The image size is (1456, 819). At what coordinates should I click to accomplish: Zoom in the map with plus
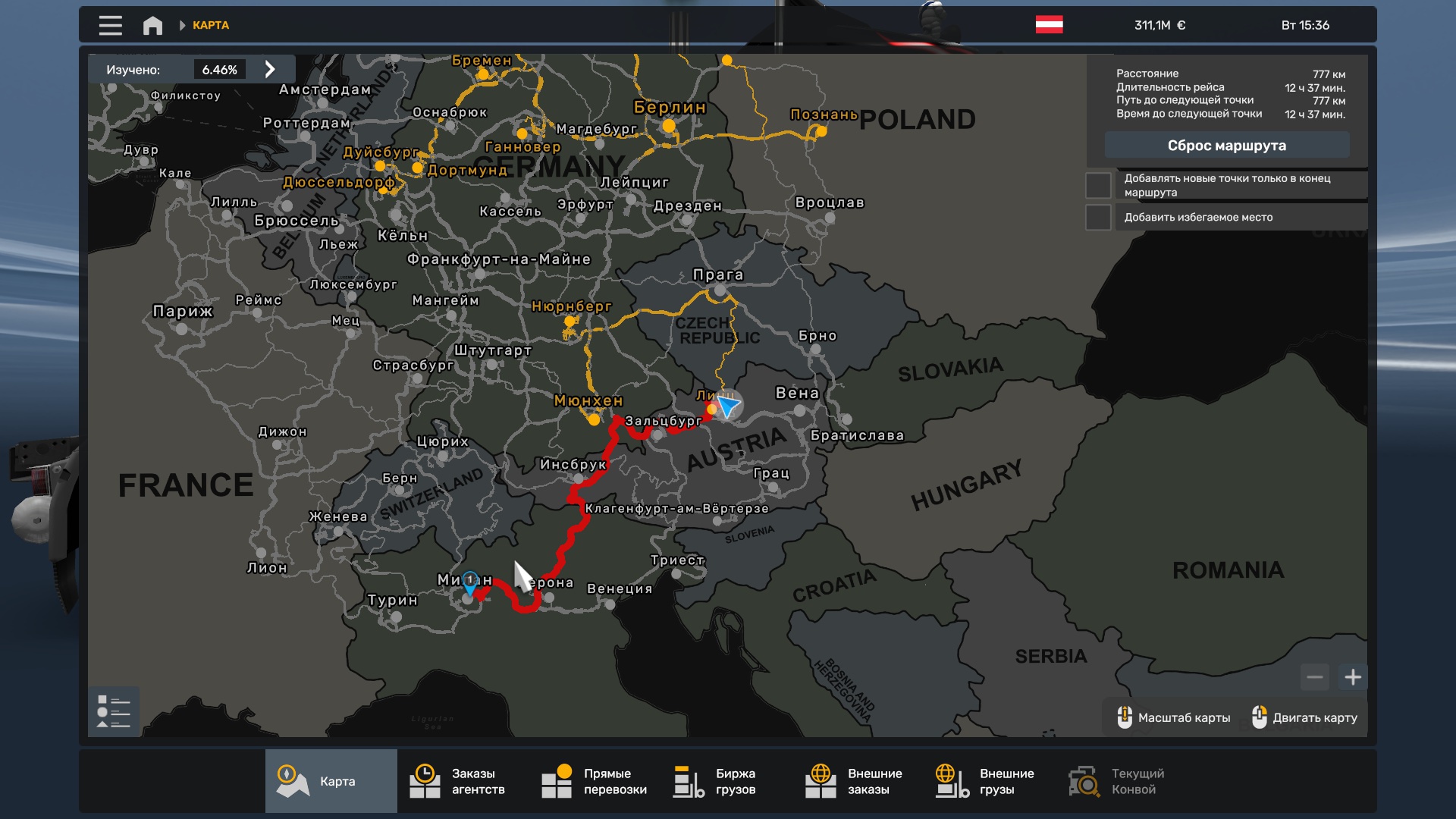coord(1353,677)
